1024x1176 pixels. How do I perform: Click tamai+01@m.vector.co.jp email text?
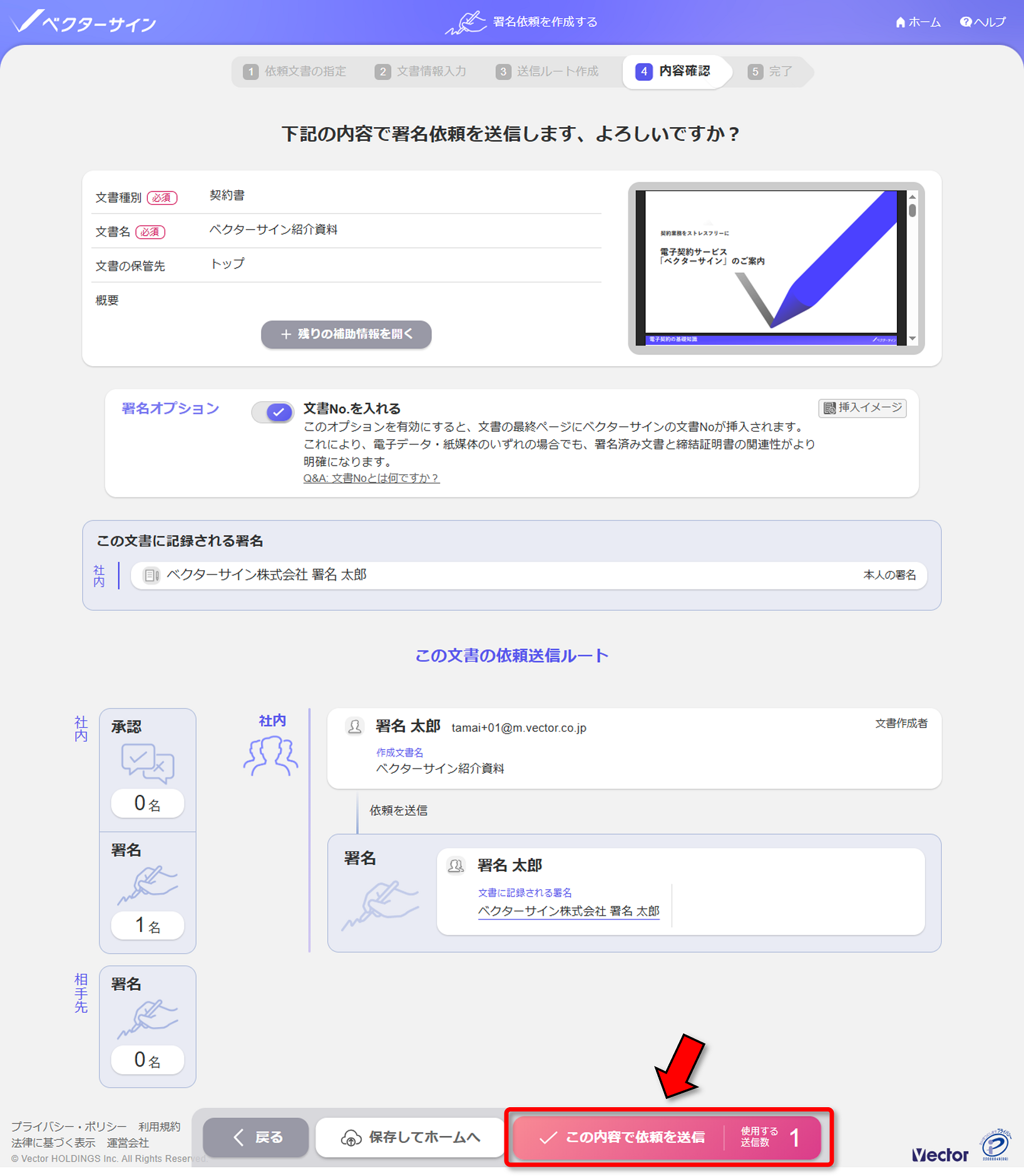(x=519, y=728)
